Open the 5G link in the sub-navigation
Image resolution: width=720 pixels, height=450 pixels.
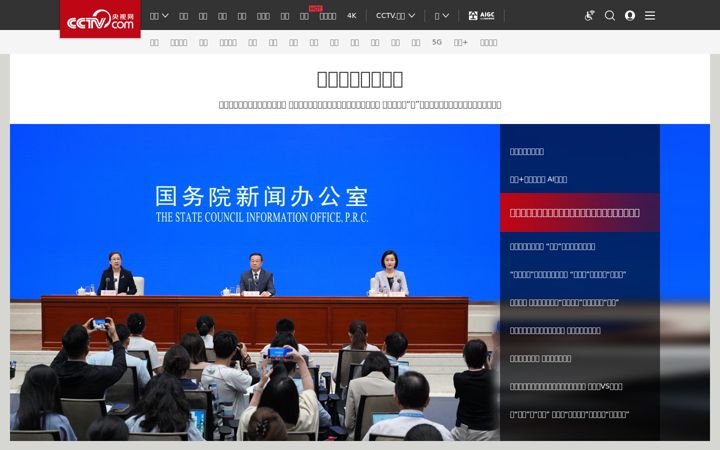coord(437,42)
